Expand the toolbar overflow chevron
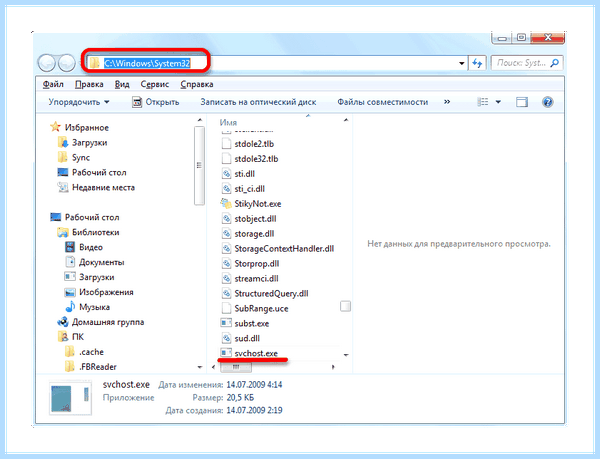 tap(447, 102)
